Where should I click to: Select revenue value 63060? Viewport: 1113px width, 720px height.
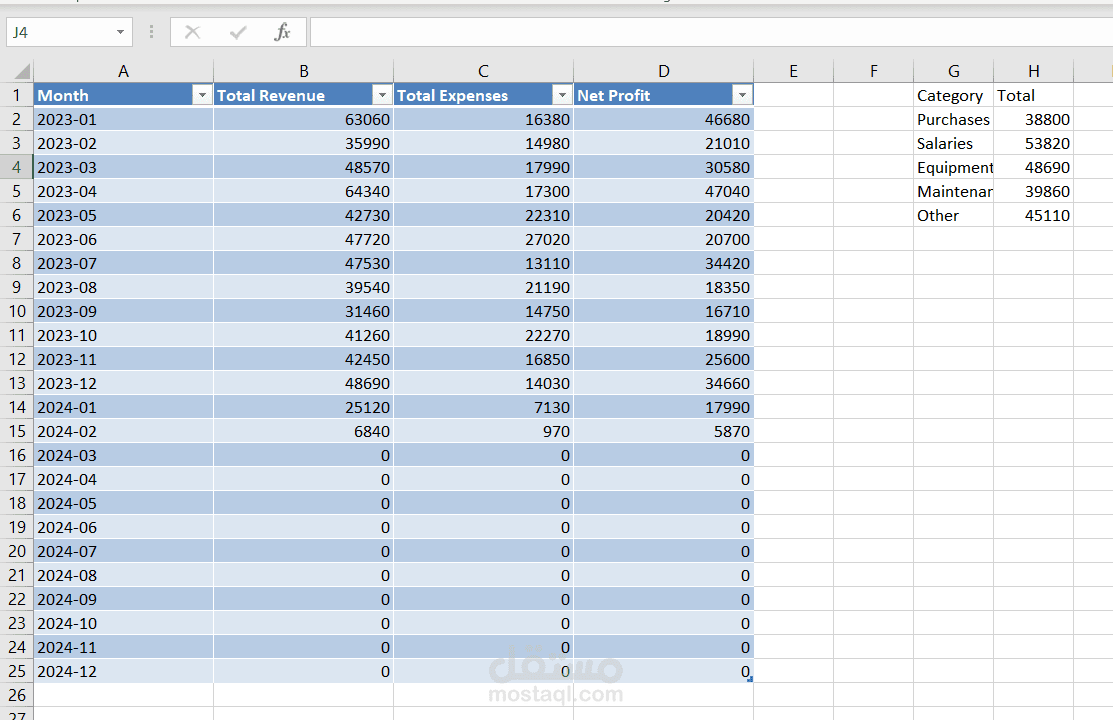pos(304,119)
